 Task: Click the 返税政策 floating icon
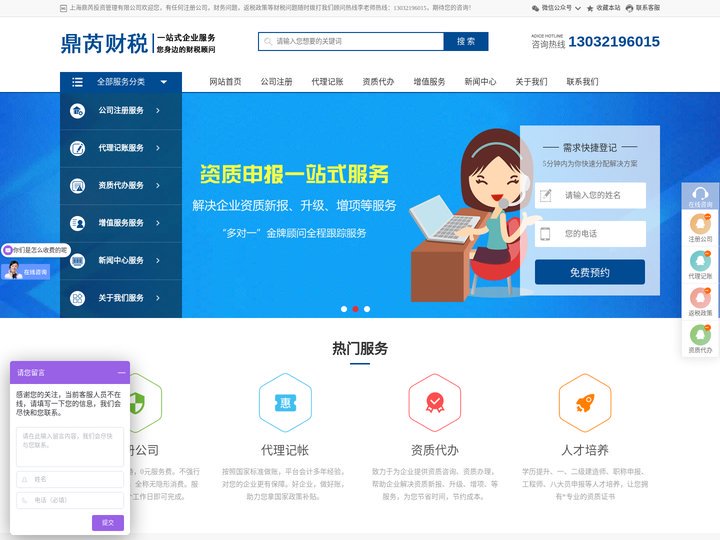tap(700, 299)
